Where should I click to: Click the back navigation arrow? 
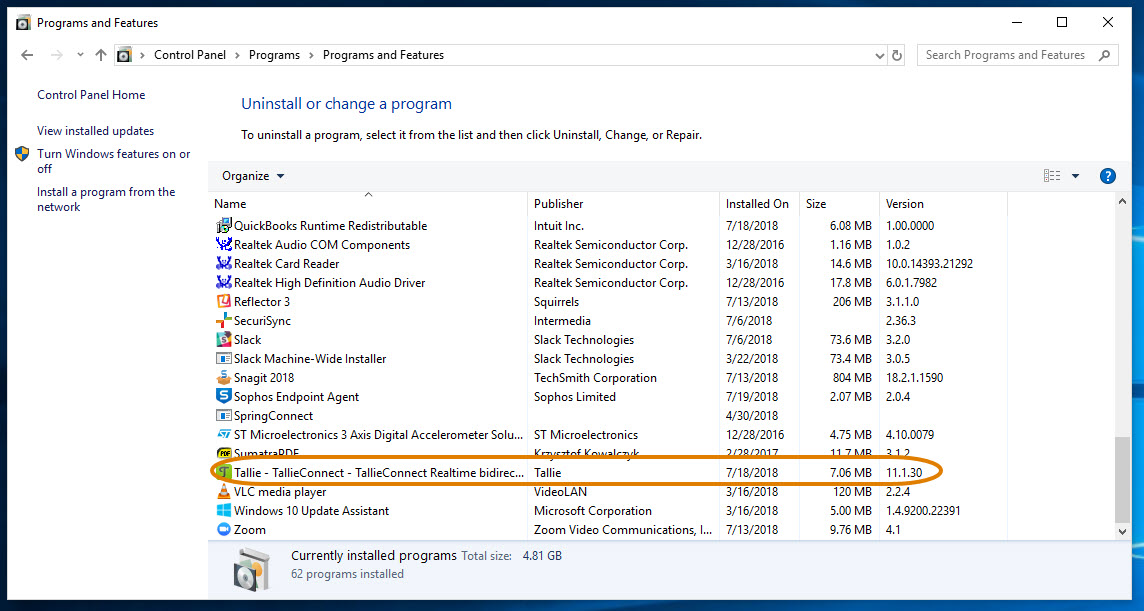pos(27,55)
